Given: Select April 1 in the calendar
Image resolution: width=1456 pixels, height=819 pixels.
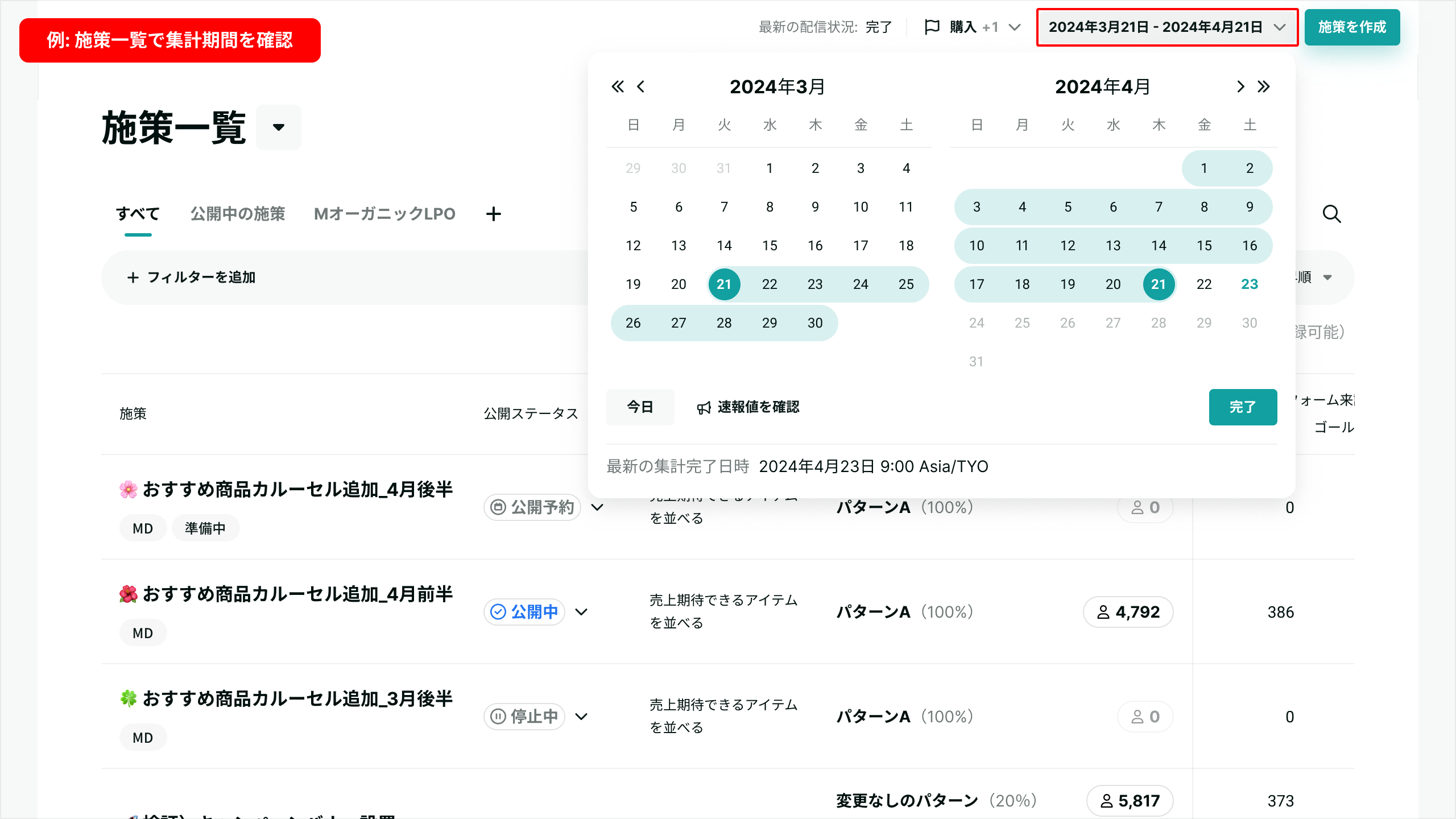Looking at the screenshot, I should pyautogui.click(x=1204, y=168).
